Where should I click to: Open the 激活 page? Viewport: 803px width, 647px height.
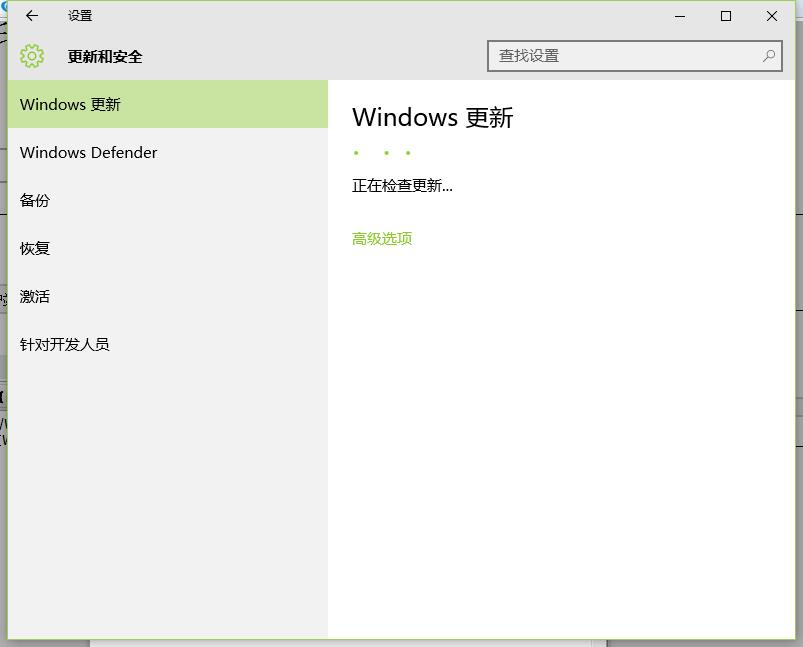35,296
